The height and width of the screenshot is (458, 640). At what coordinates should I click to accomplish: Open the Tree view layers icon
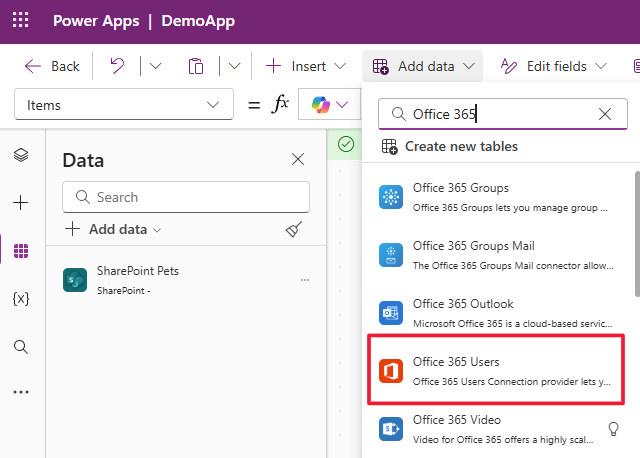click(21, 155)
